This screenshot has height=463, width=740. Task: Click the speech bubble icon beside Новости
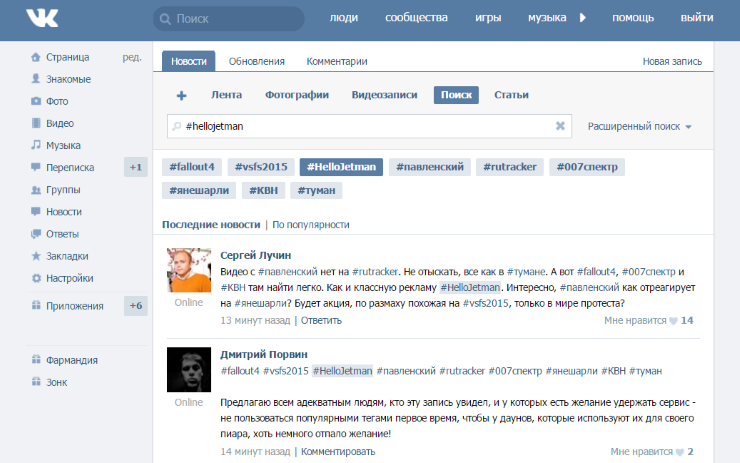coord(36,211)
